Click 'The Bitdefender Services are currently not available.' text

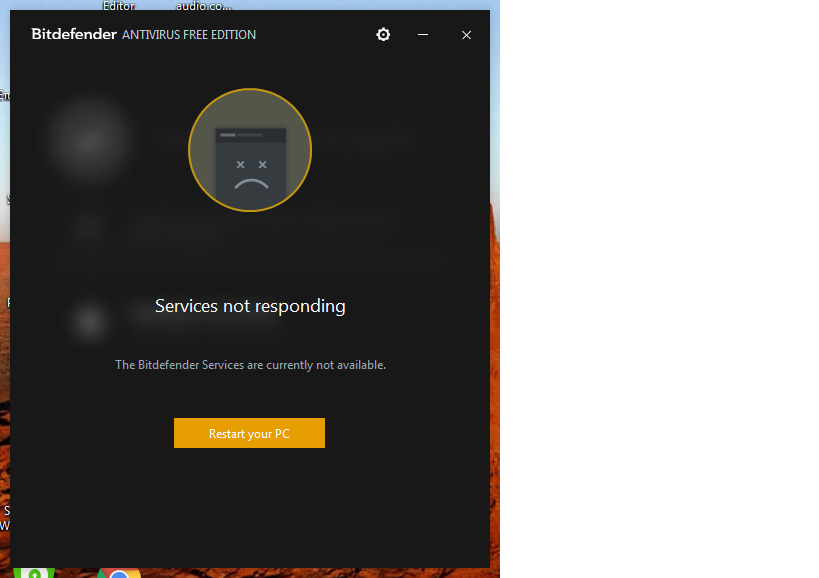(250, 365)
